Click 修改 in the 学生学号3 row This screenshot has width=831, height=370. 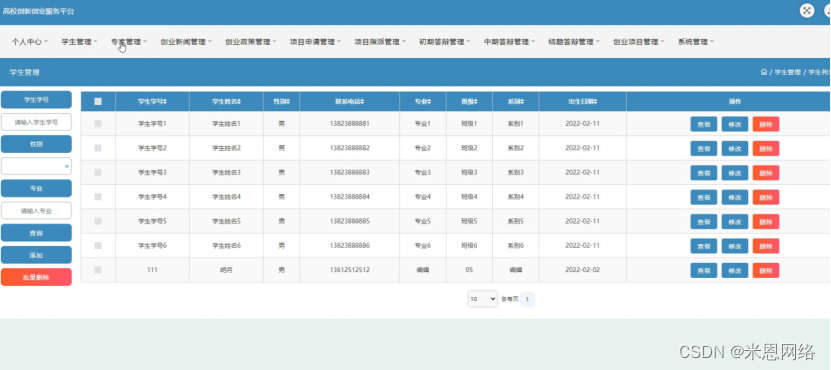[735, 173]
